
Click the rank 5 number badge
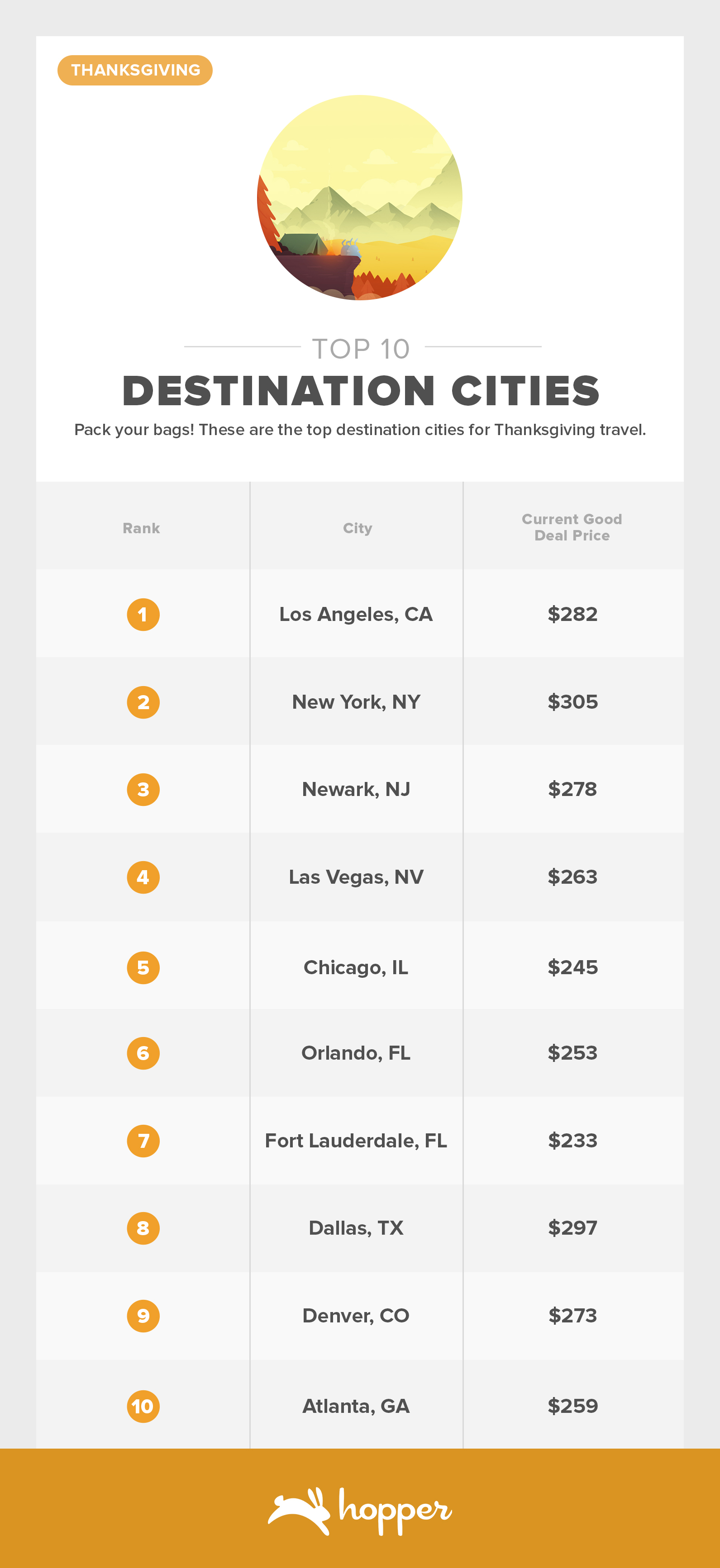tap(143, 968)
